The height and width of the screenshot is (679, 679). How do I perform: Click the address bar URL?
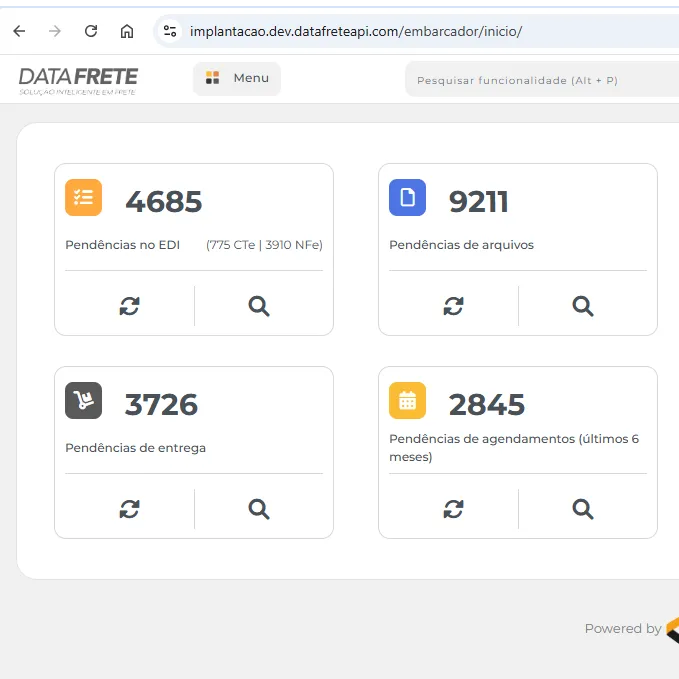click(x=356, y=31)
